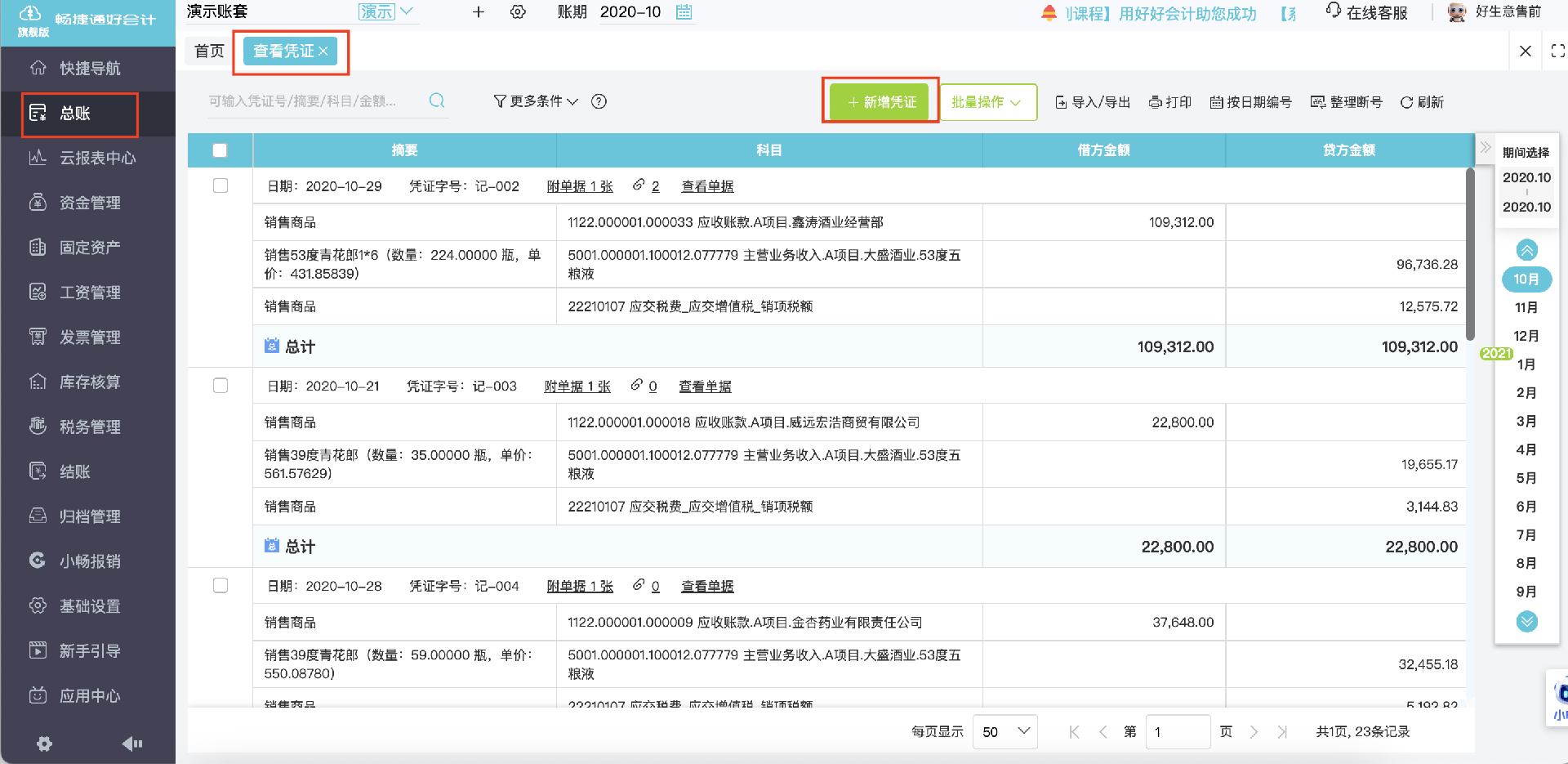Open the 库存核算 module
Image resolution: width=1568 pixels, height=764 pixels.
pos(90,381)
